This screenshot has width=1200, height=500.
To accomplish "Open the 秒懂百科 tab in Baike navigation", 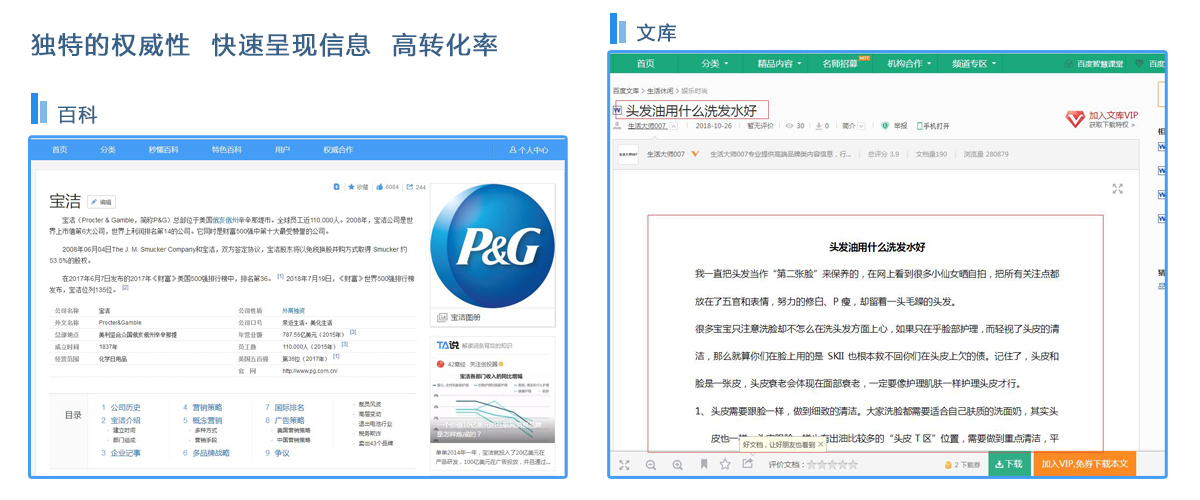I will [164, 150].
